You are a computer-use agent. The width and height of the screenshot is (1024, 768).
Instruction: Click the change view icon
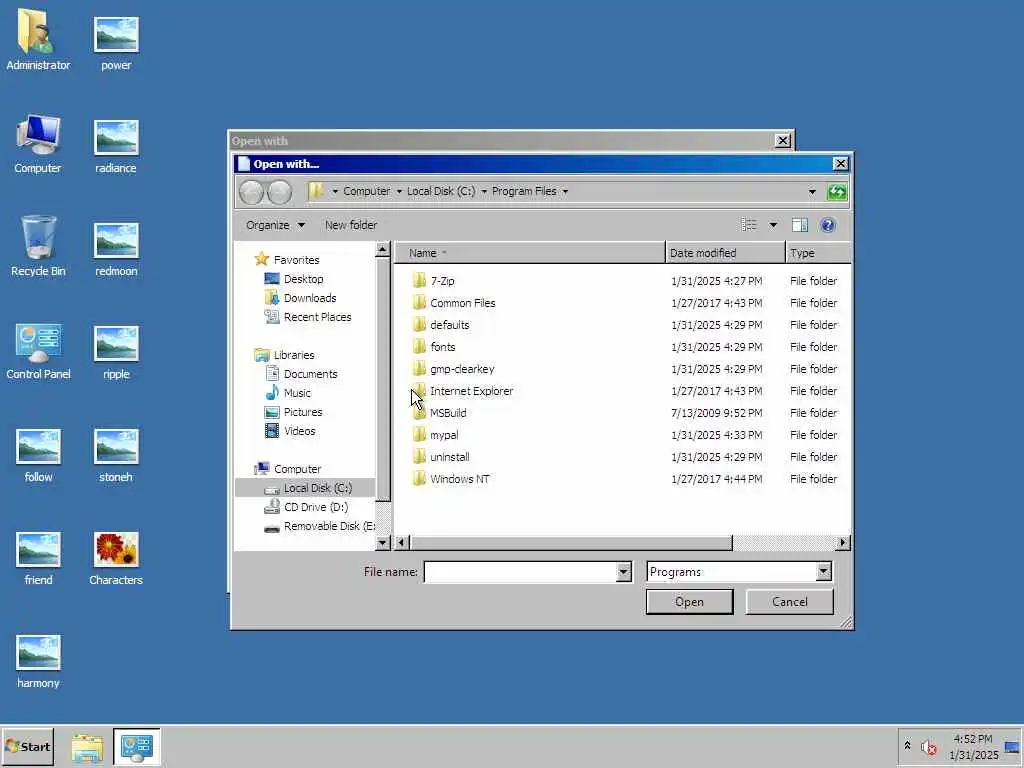(749, 225)
